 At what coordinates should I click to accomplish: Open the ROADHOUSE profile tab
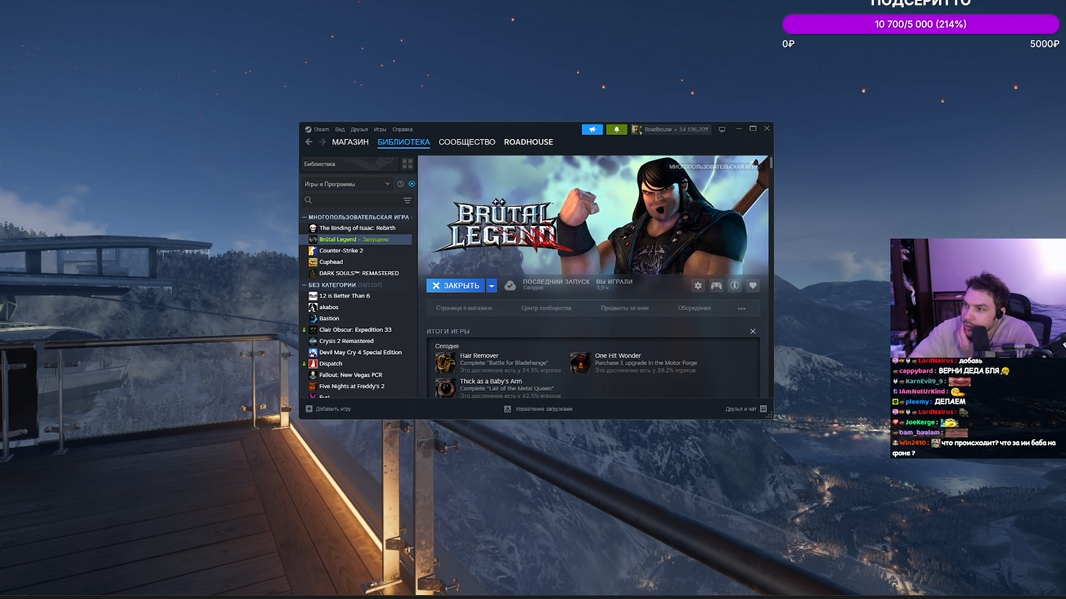tap(528, 142)
